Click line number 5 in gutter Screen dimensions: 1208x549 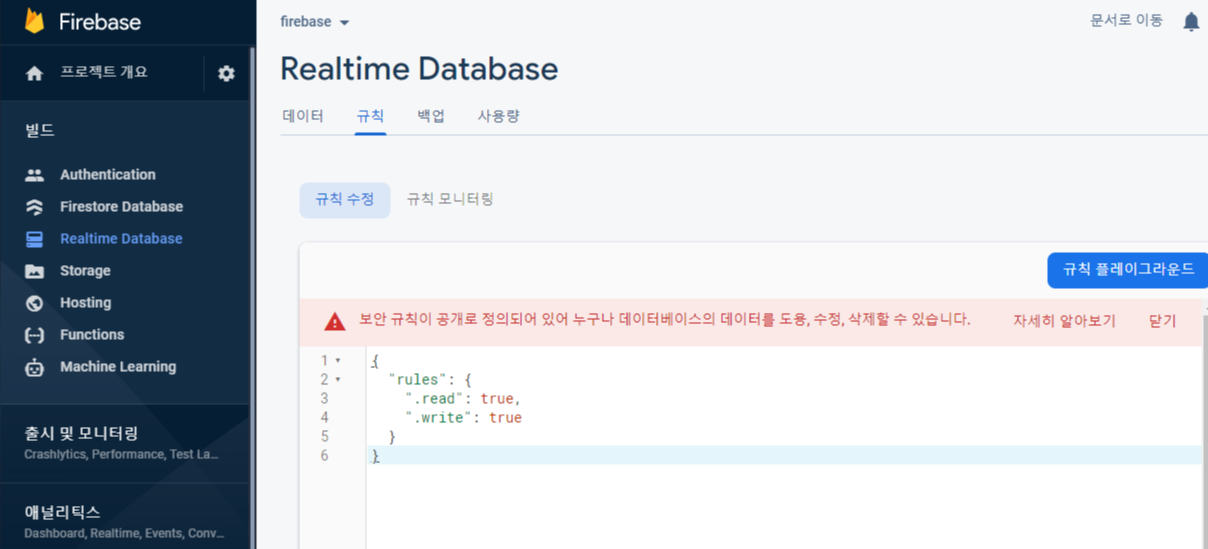point(324,437)
